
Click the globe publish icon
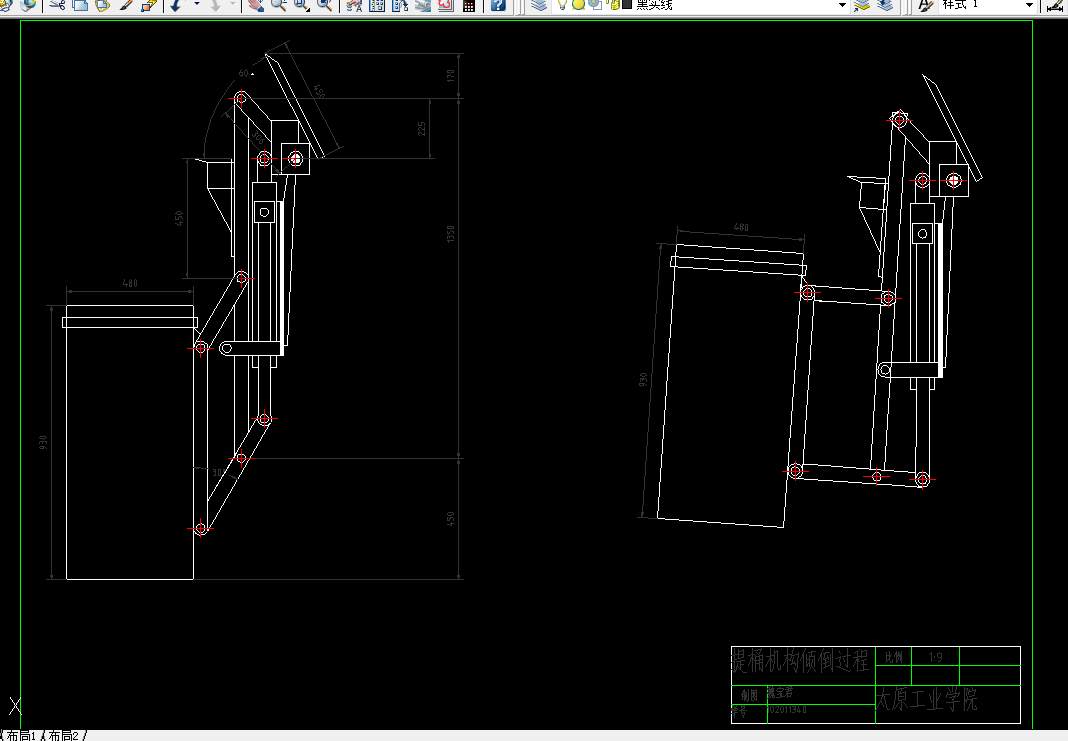[x=28, y=5]
